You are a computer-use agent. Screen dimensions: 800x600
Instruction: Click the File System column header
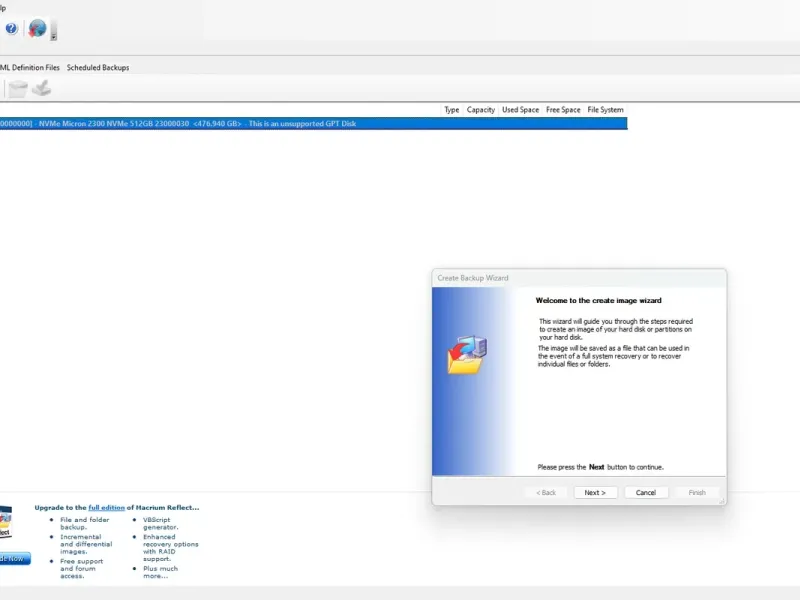point(606,110)
